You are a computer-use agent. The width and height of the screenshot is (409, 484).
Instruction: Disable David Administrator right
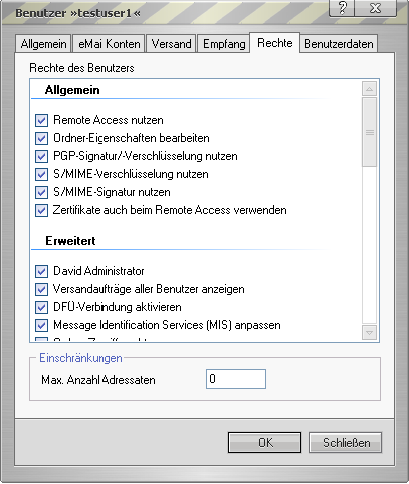[x=41, y=271]
